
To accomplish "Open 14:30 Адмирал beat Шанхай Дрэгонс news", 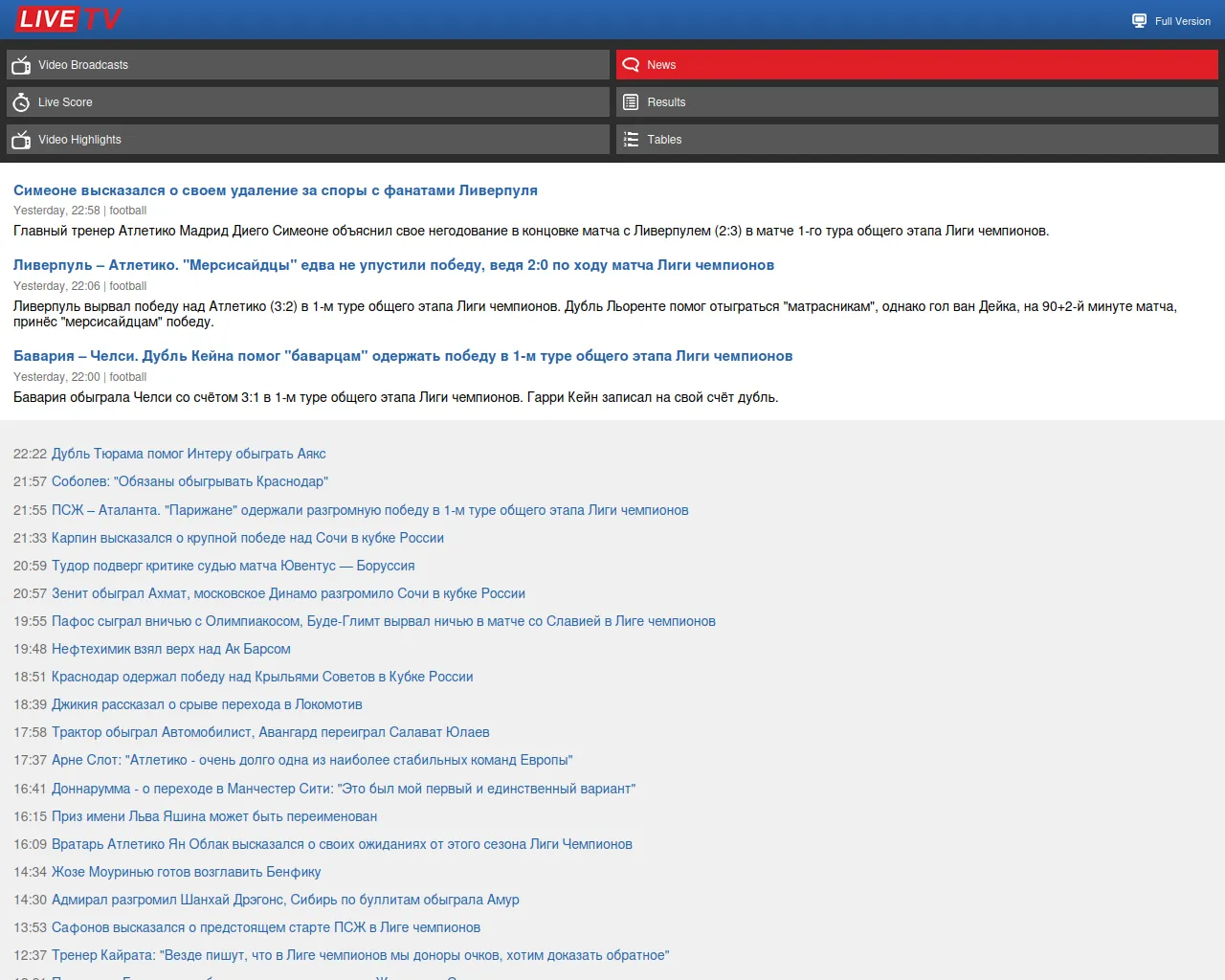I will tap(285, 900).
